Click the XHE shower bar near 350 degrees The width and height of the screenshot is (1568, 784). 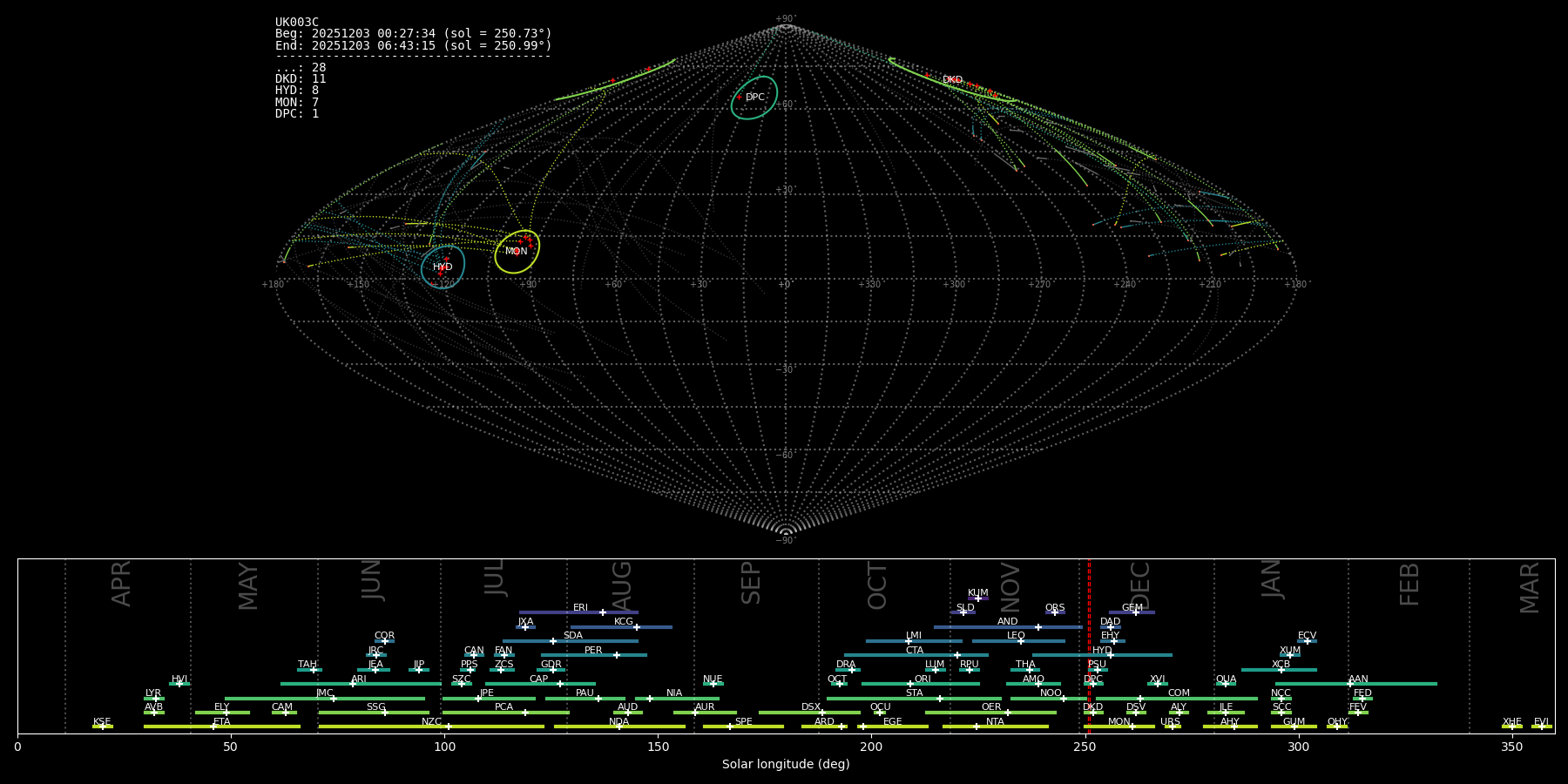1511,727
